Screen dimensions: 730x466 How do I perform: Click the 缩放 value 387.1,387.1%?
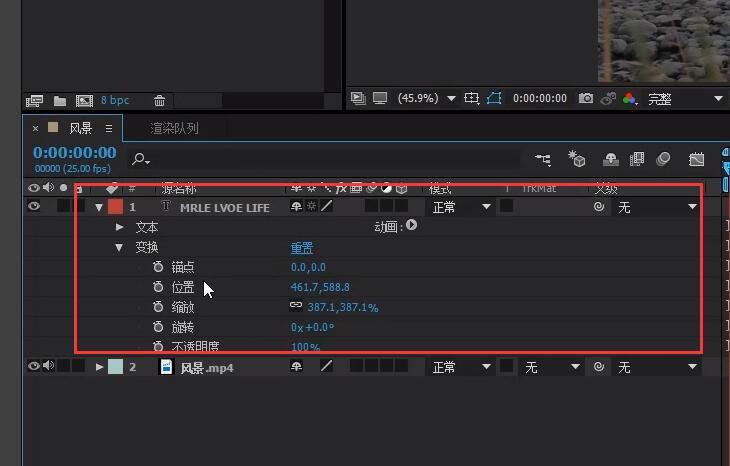[x=343, y=307]
